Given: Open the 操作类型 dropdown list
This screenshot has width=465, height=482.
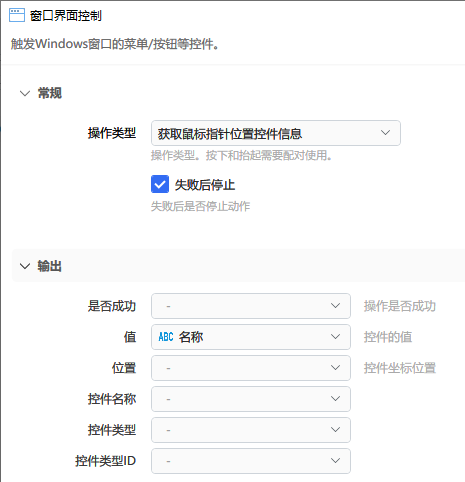Looking at the screenshot, I should tap(276, 133).
